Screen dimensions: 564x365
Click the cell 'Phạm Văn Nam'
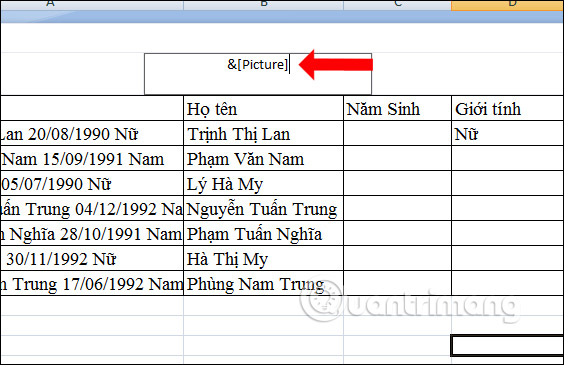coord(264,159)
